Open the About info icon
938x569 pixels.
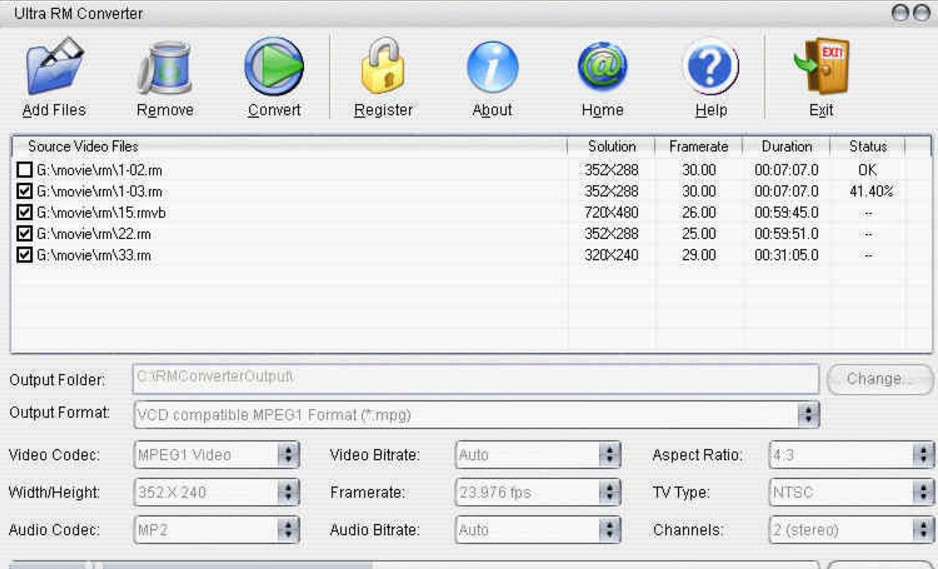point(492,68)
